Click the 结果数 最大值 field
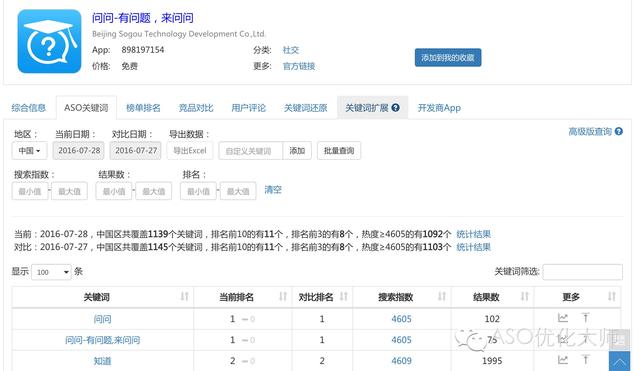 point(153,191)
